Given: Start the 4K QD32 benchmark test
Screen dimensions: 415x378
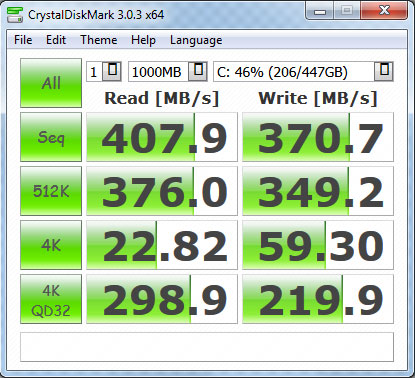Looking at the screenshot, I should point(51,299).
